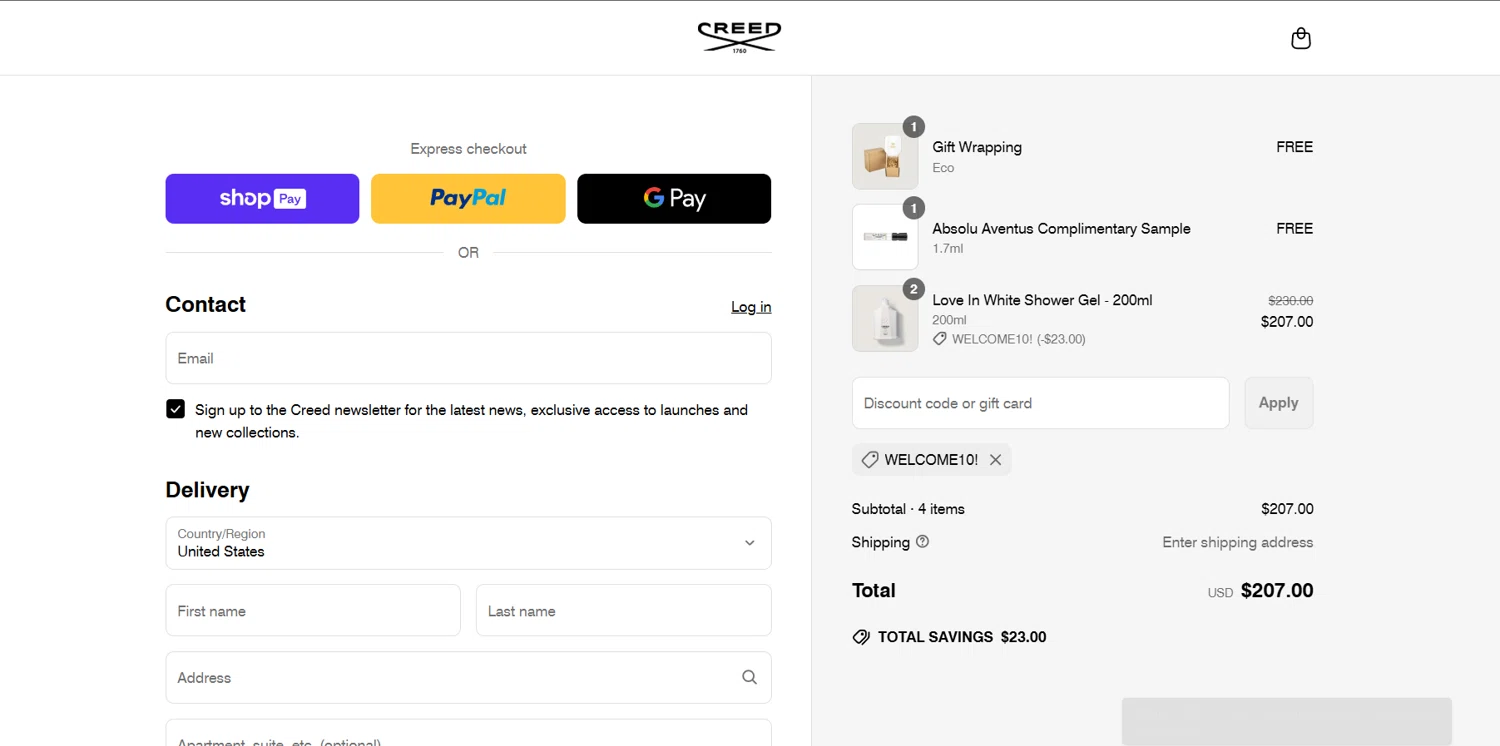Viewport: 1500px width, 746px height.
Task: Click the total amount $207.00 next to USD
Action: click(1277, 590)
